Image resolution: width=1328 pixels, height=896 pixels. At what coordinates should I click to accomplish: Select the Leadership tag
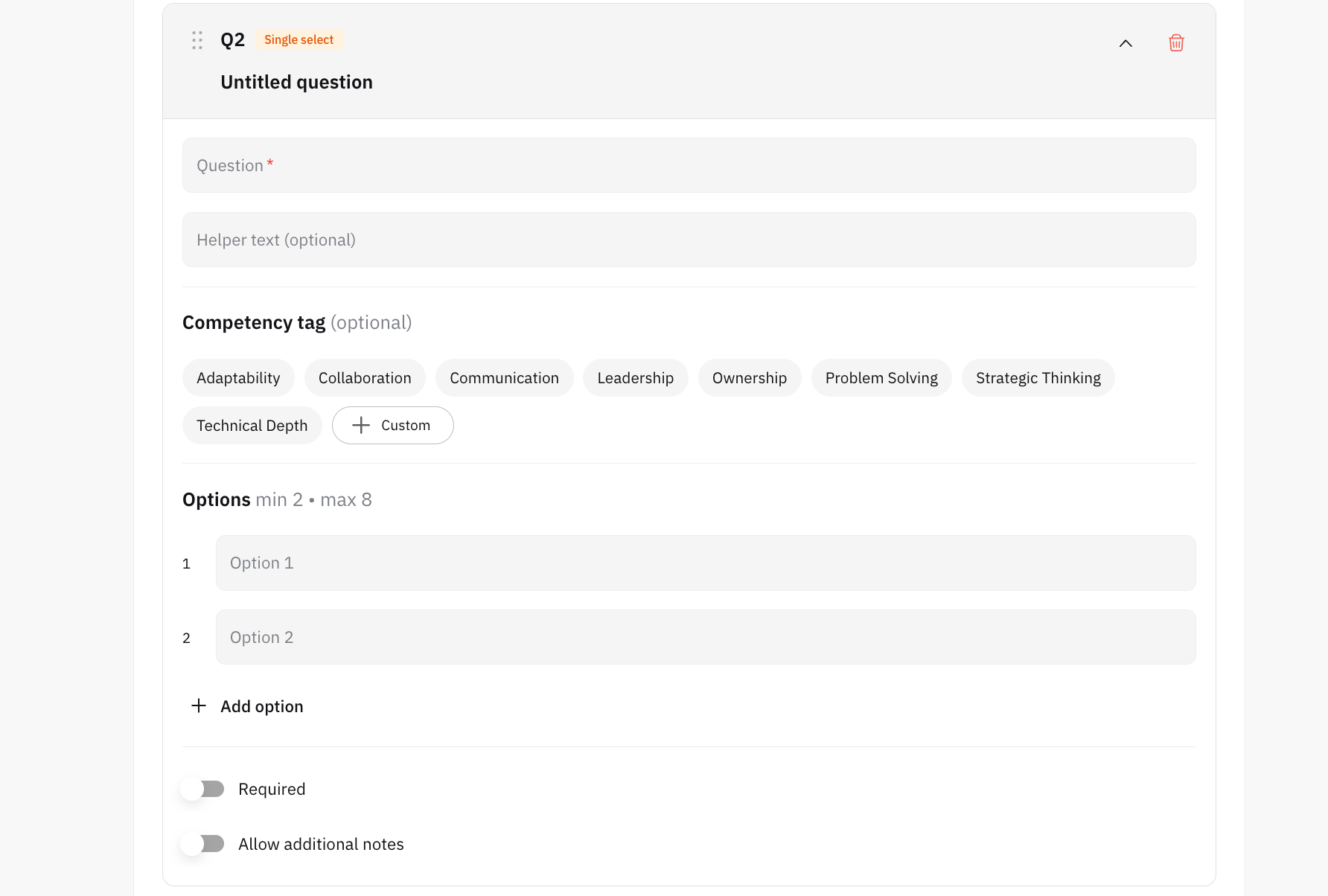636,378
